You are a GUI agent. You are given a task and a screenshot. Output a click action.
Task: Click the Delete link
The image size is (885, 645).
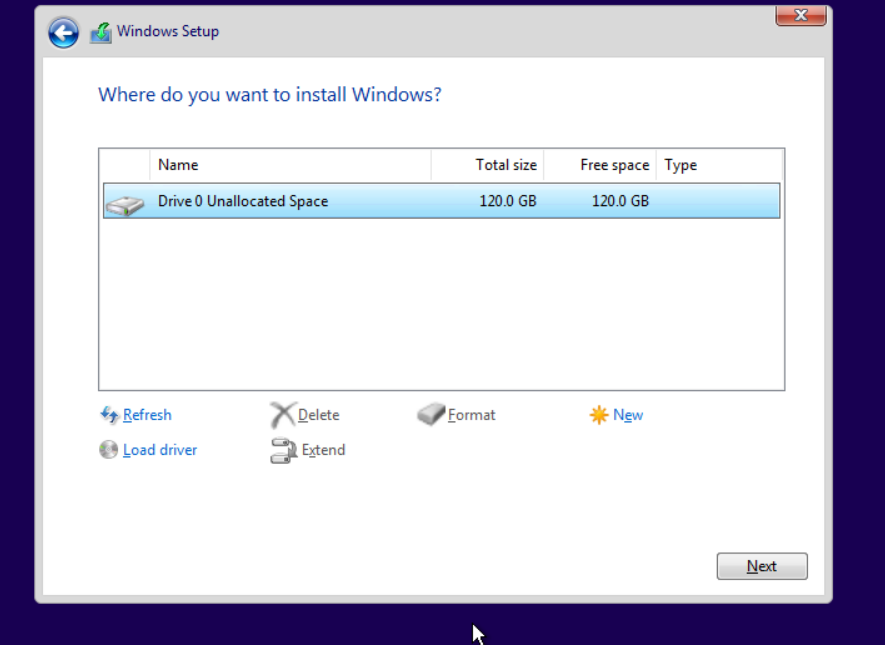tap(318, 415)
